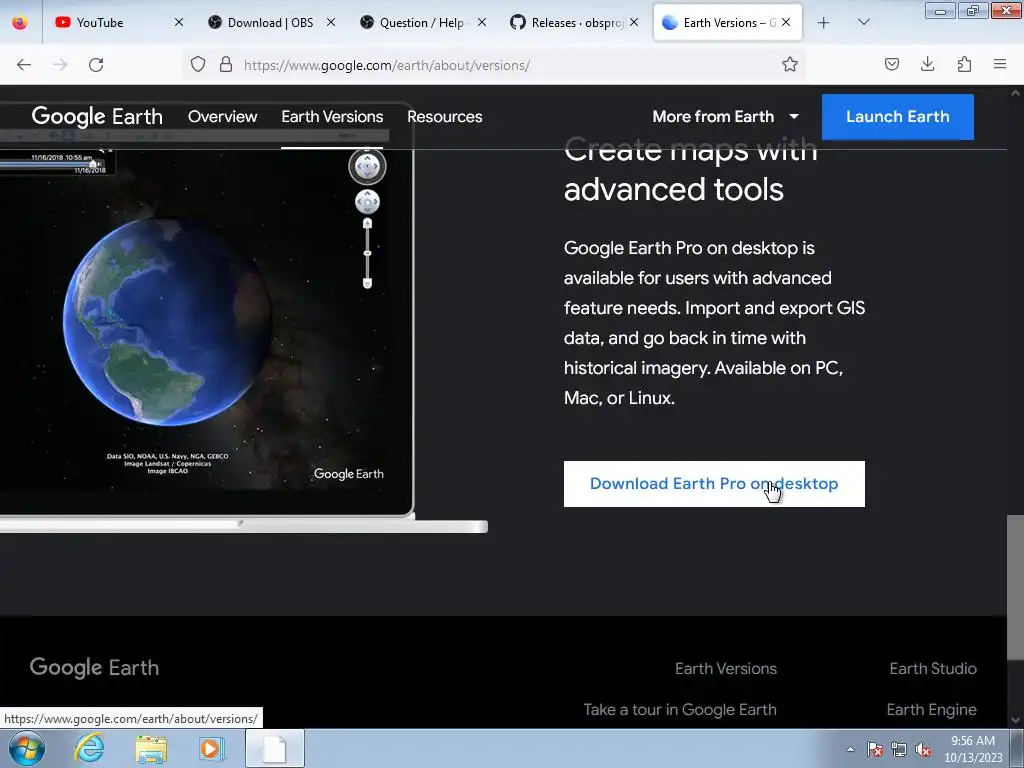Click Download Earth Pro on desktop button
The height and width of the screenshot is (768, 1024).
[x=714, y=484]
